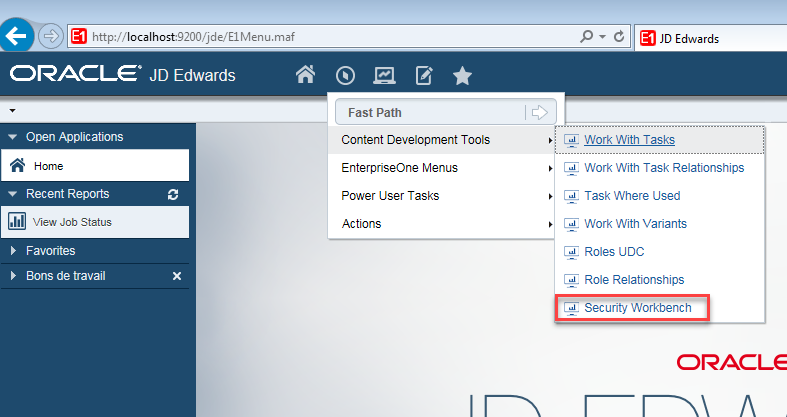Viewport: 787px width, 417px height.
Task: Switch to the JD Edwards browser tab
Action: click(x=711, y=39)
